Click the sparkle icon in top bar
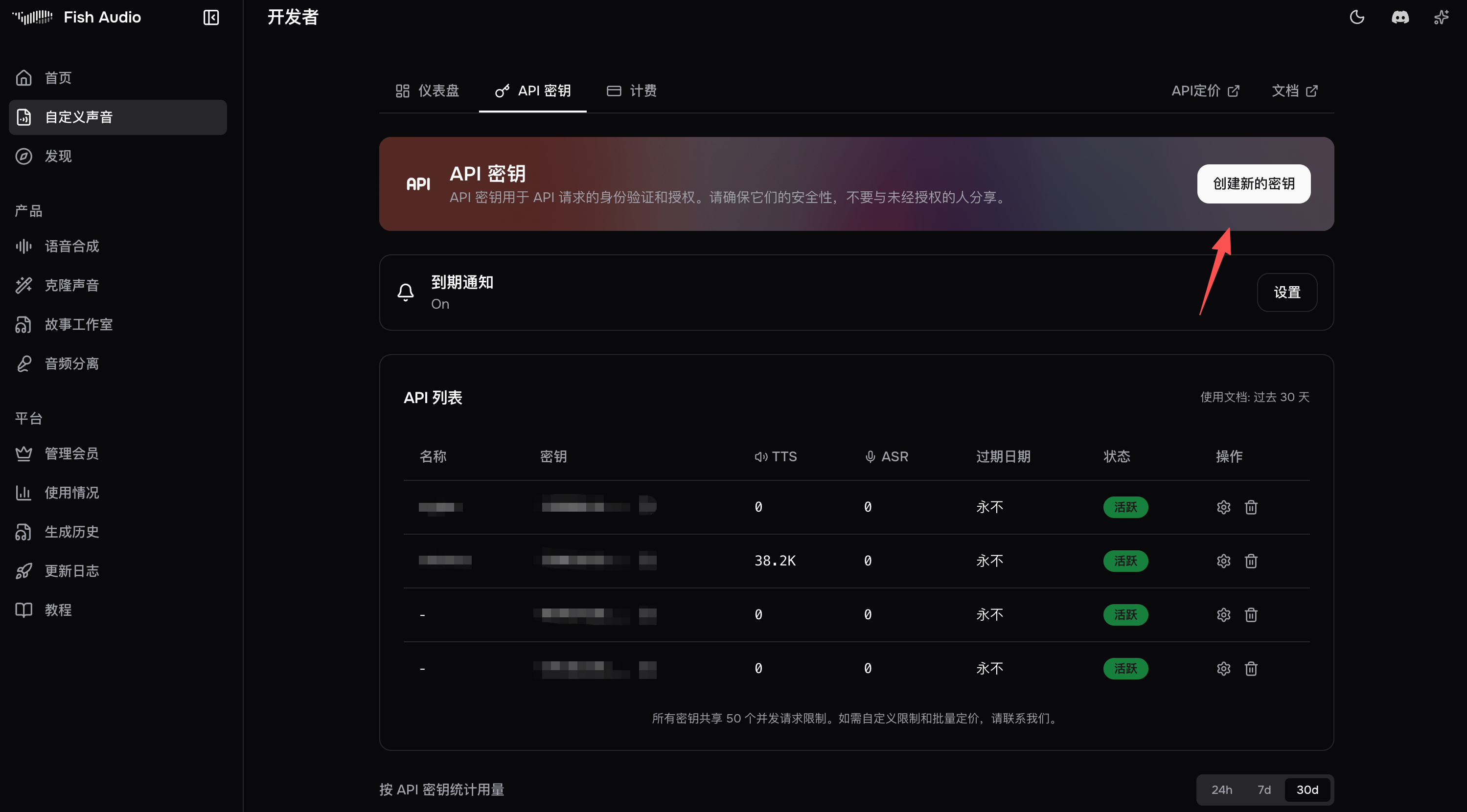This screenshot has height=812, width=1467. (x=1442, y=17)
